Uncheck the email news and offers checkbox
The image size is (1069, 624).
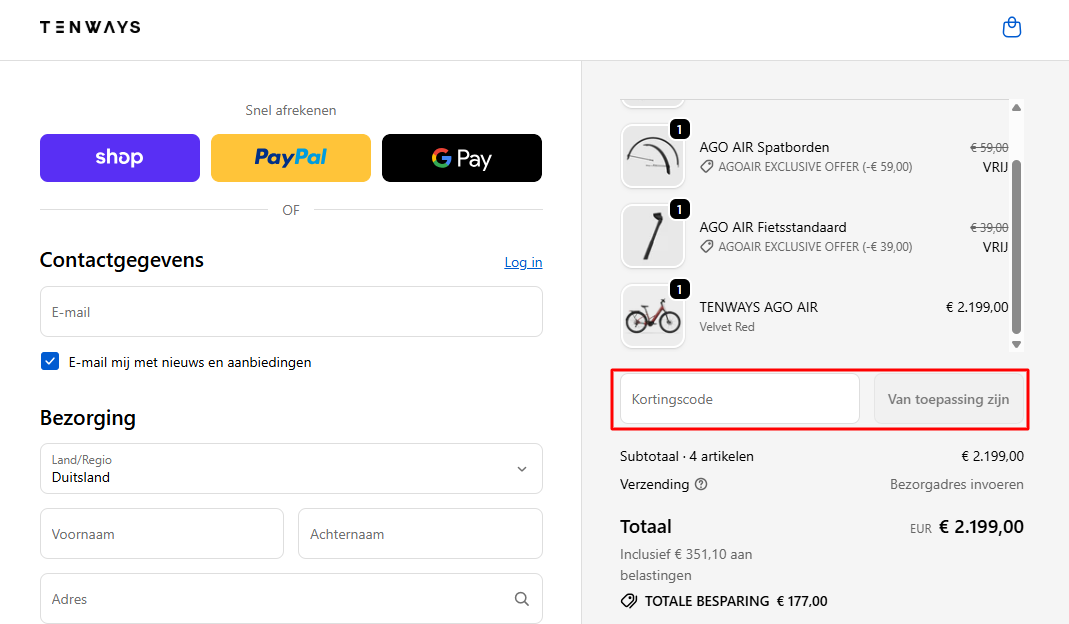tap(50, 362)
